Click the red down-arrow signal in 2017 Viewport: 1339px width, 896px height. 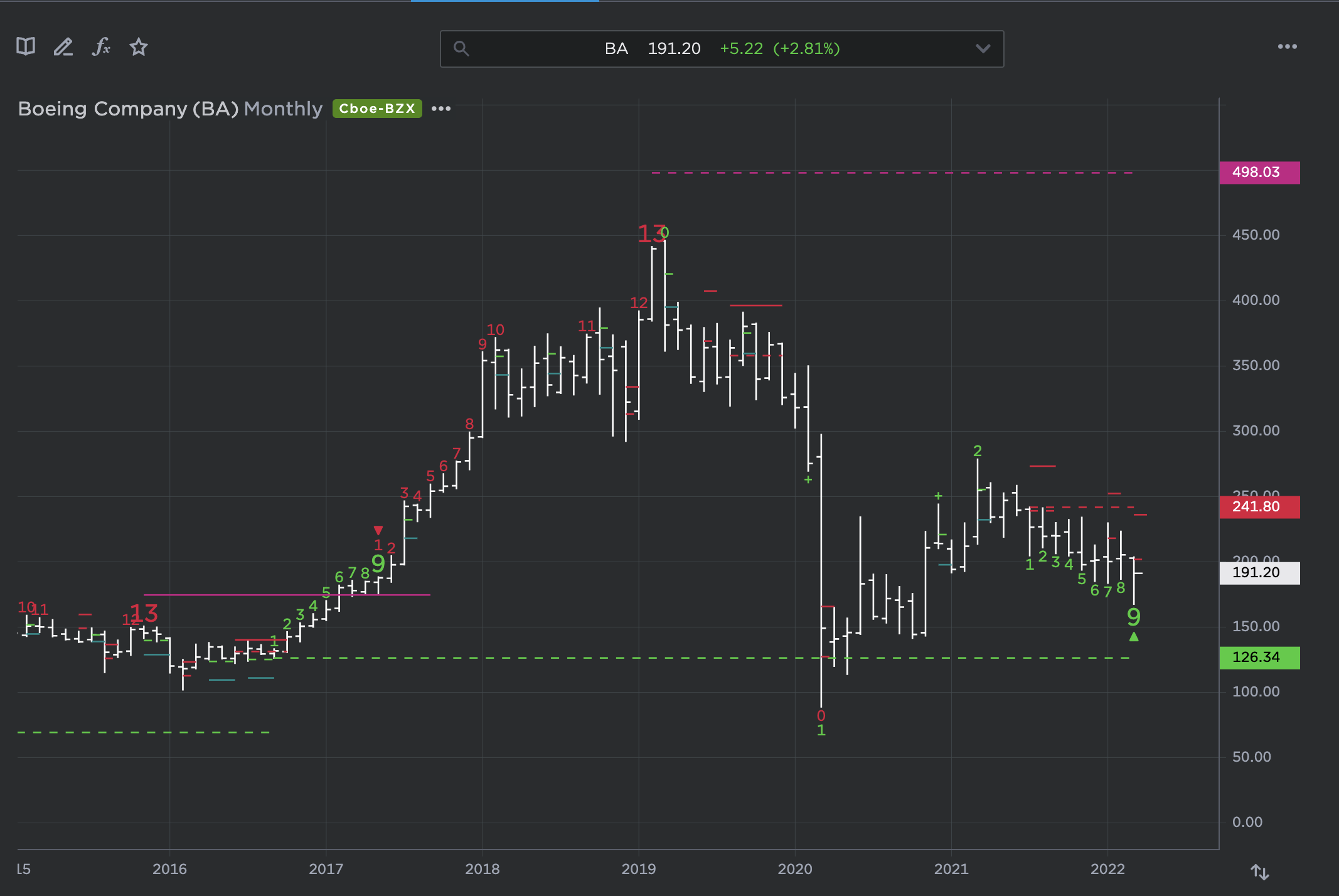378,530
